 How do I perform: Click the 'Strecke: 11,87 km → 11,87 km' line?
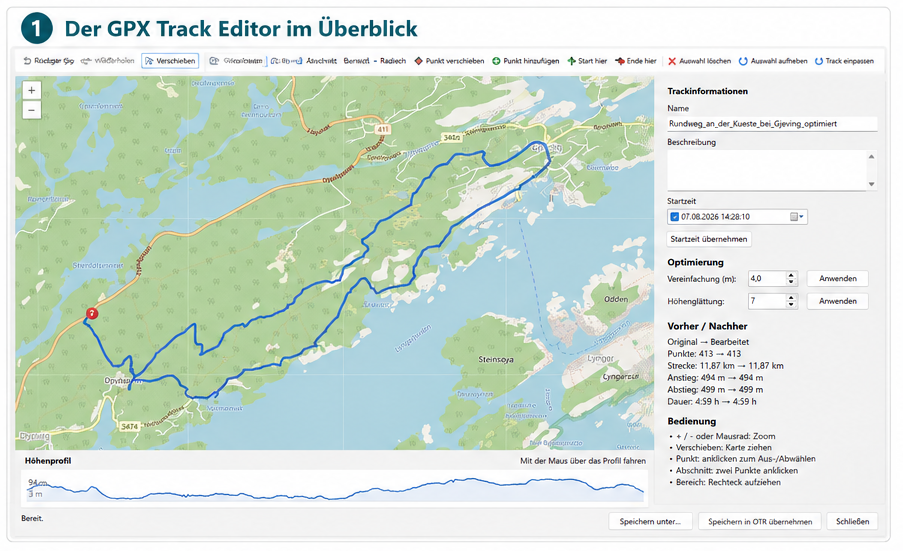(725, 366)
